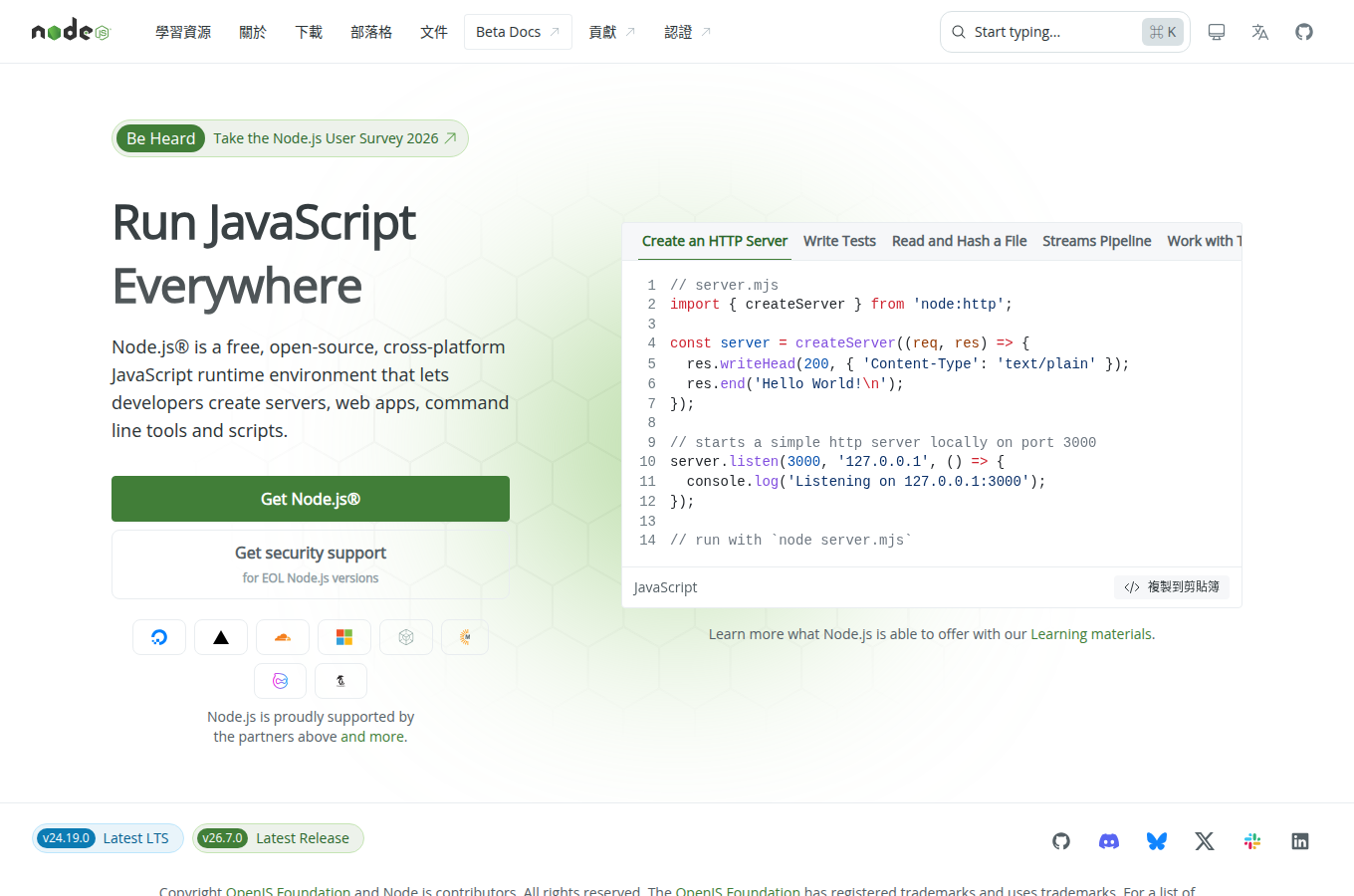Open the small black bird partner logo

[x=340, y=681]
